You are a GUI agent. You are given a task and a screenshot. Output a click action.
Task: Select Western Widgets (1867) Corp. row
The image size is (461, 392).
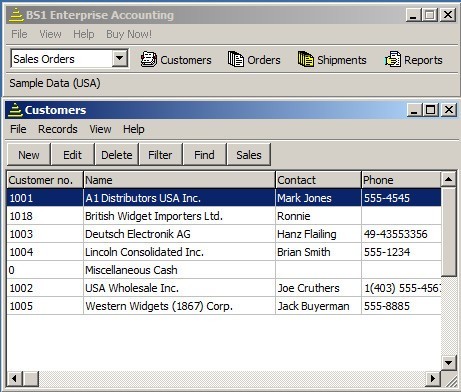[x=224, y=306]
